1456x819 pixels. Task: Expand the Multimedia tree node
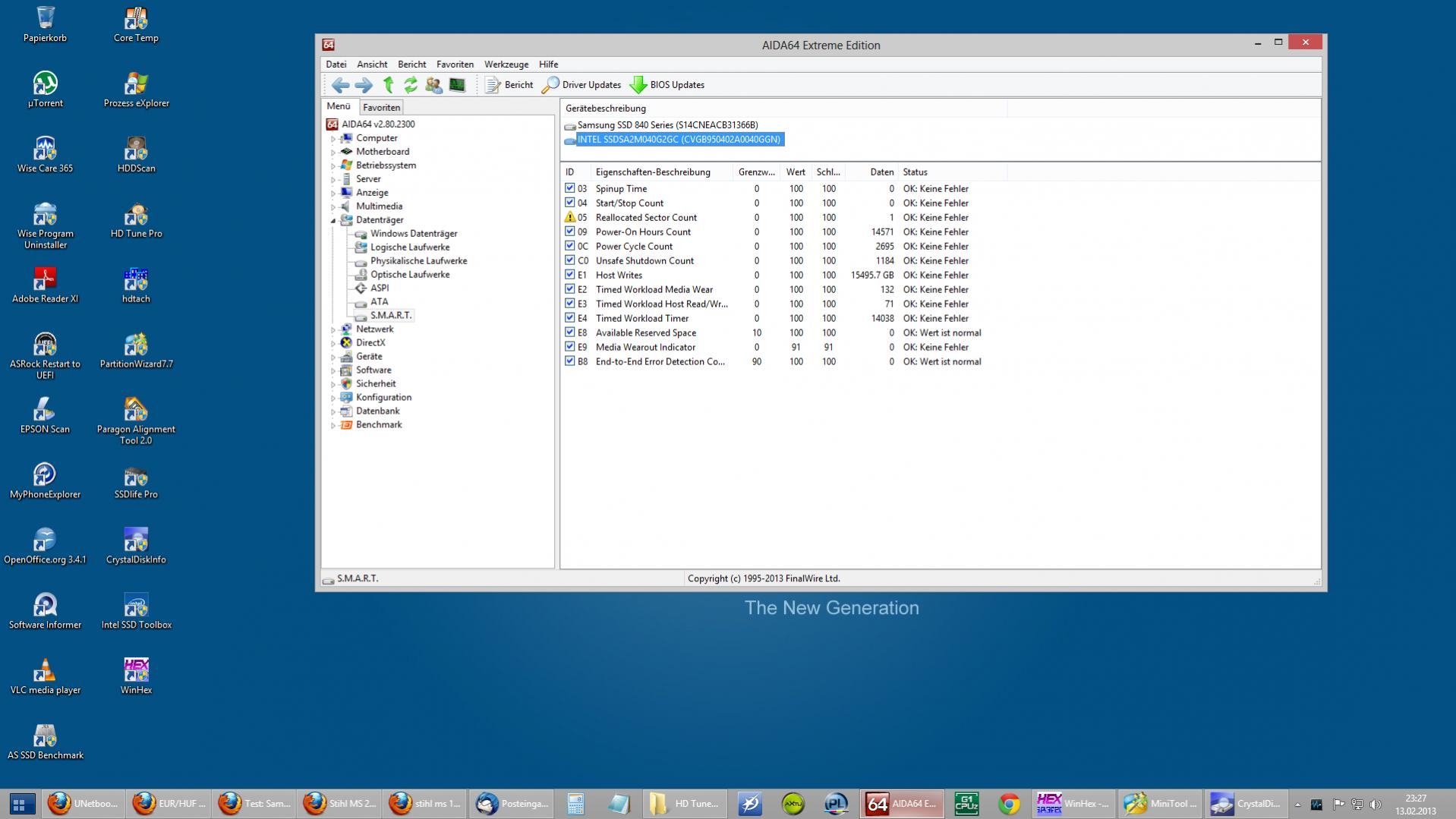[x=332, y=207]
